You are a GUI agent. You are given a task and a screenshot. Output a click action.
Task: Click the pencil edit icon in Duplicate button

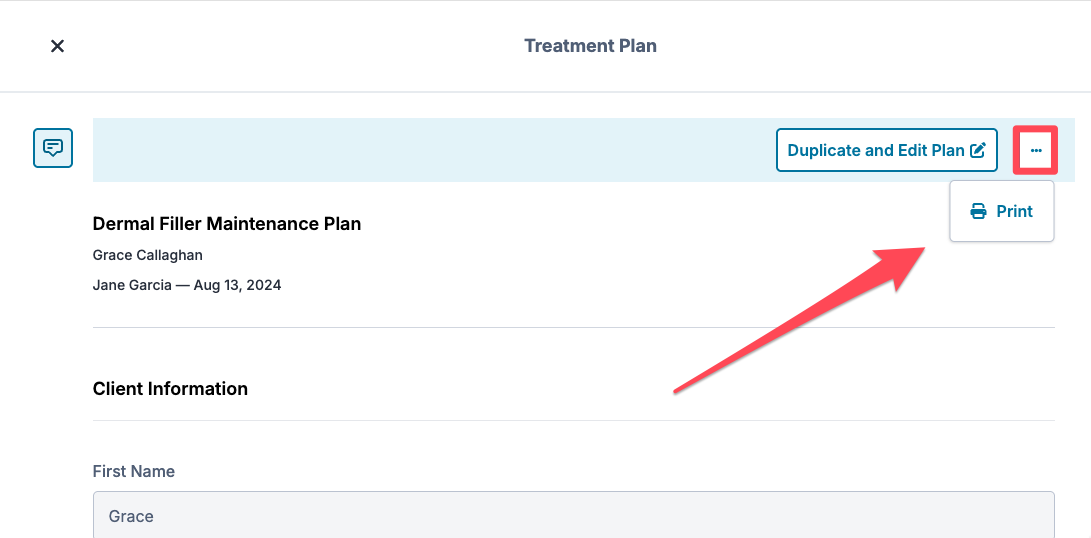pos(978,150)
